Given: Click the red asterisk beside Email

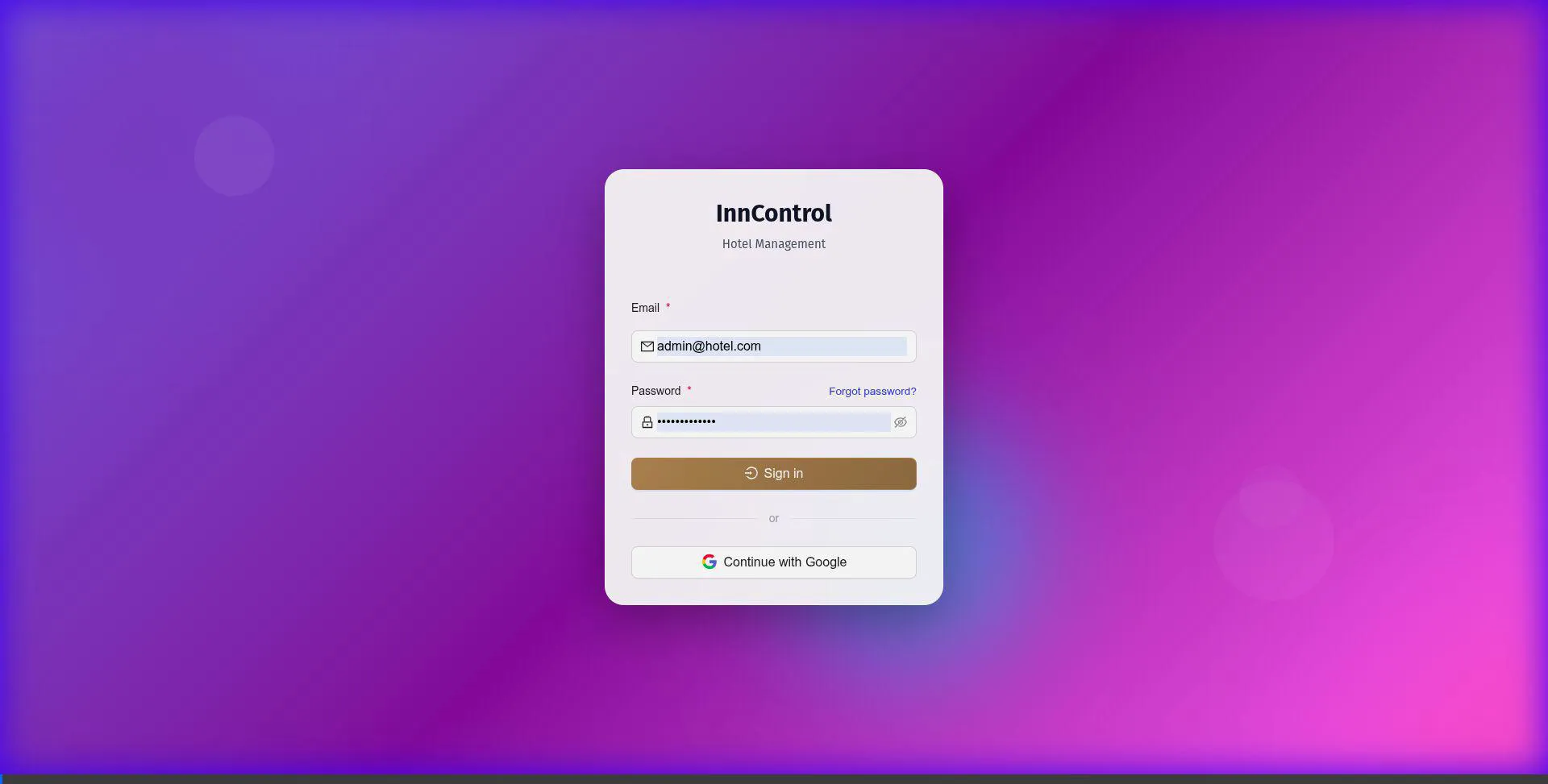Looking at the screenshot, I should (x=668, y=307).
